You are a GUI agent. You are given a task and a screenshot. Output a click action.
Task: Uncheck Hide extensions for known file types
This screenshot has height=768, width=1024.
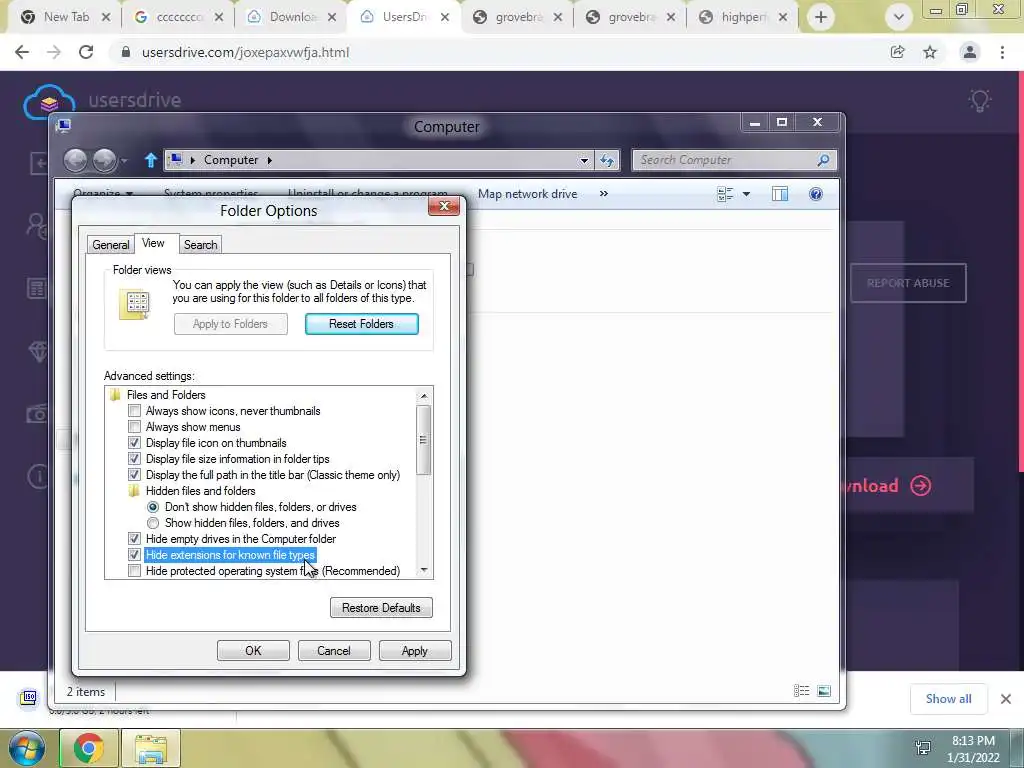pos(135,555)
